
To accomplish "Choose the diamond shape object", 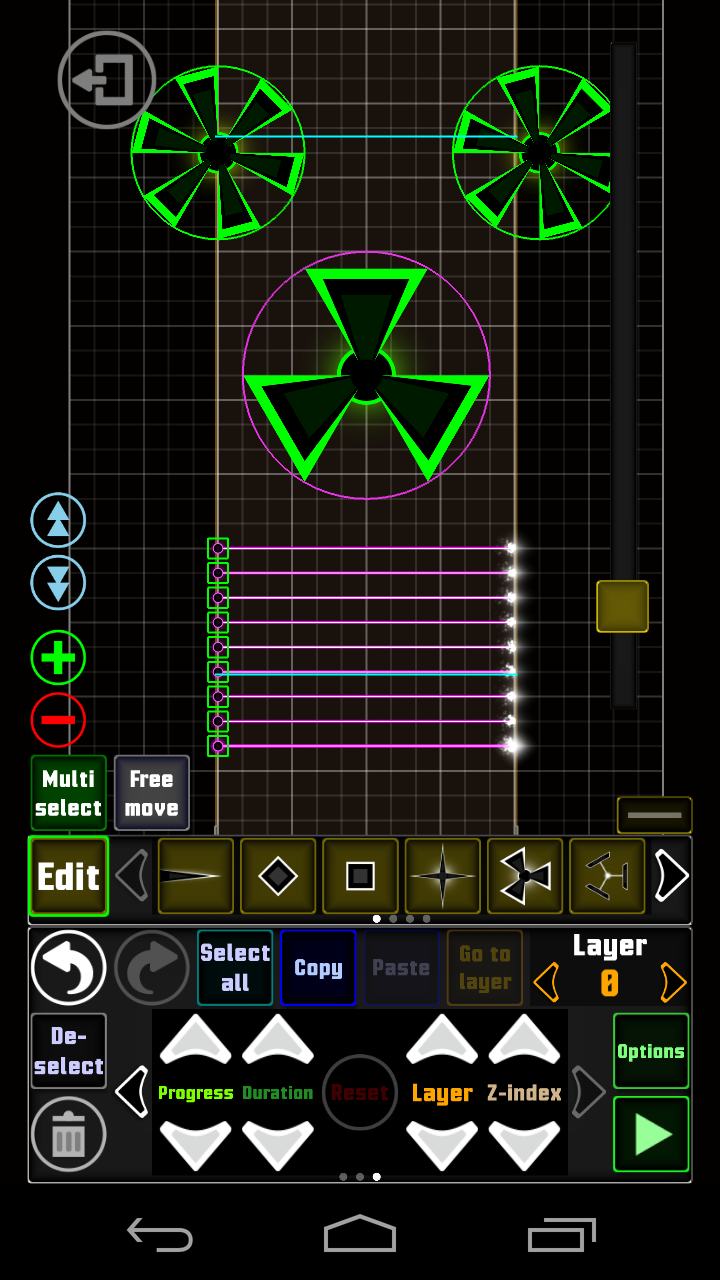I will tap(278, 877).
